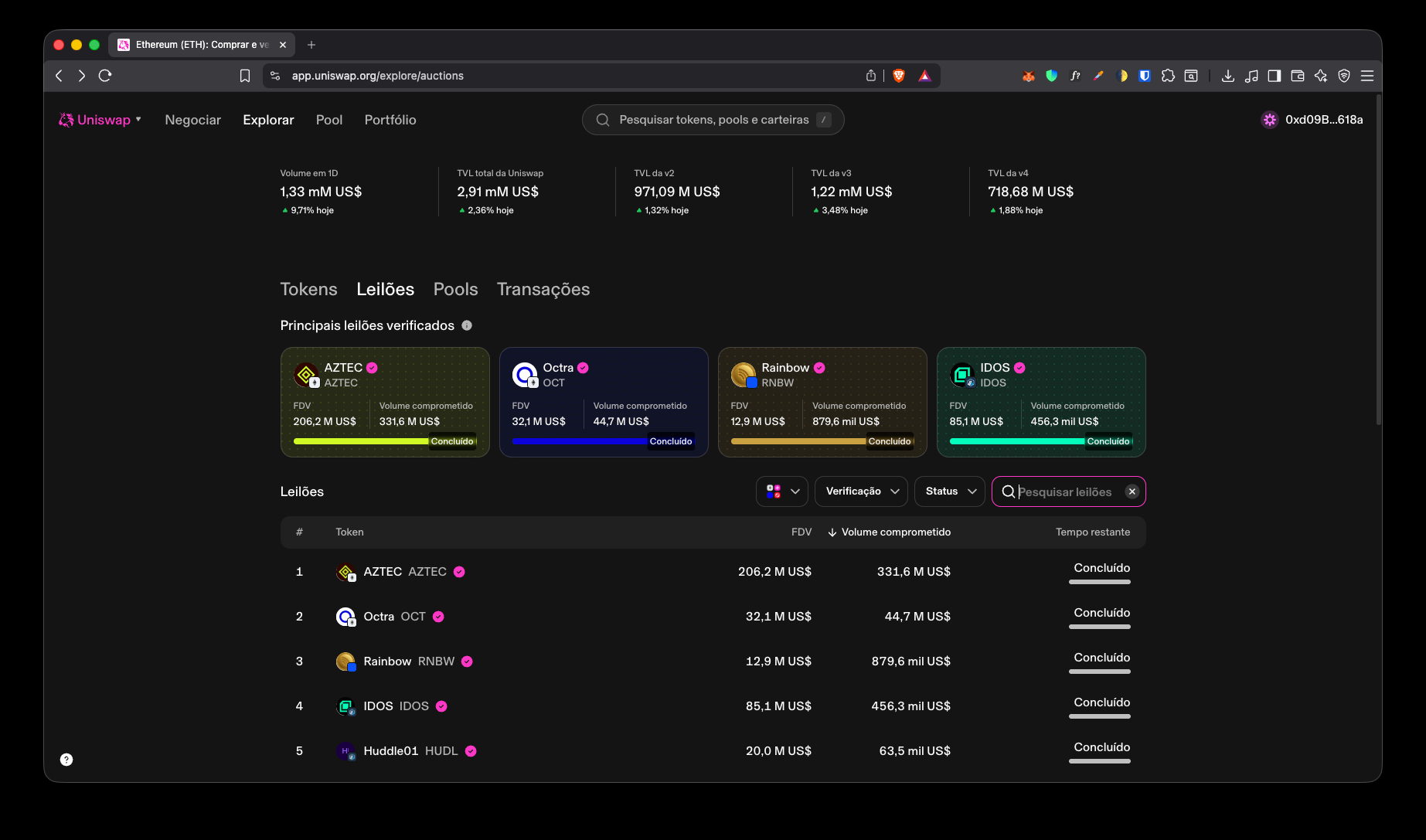Image resolution: width=1426 pixels, height=840 pixels.
Task: Open the Status filter dropdown
Action: point(950,491)
